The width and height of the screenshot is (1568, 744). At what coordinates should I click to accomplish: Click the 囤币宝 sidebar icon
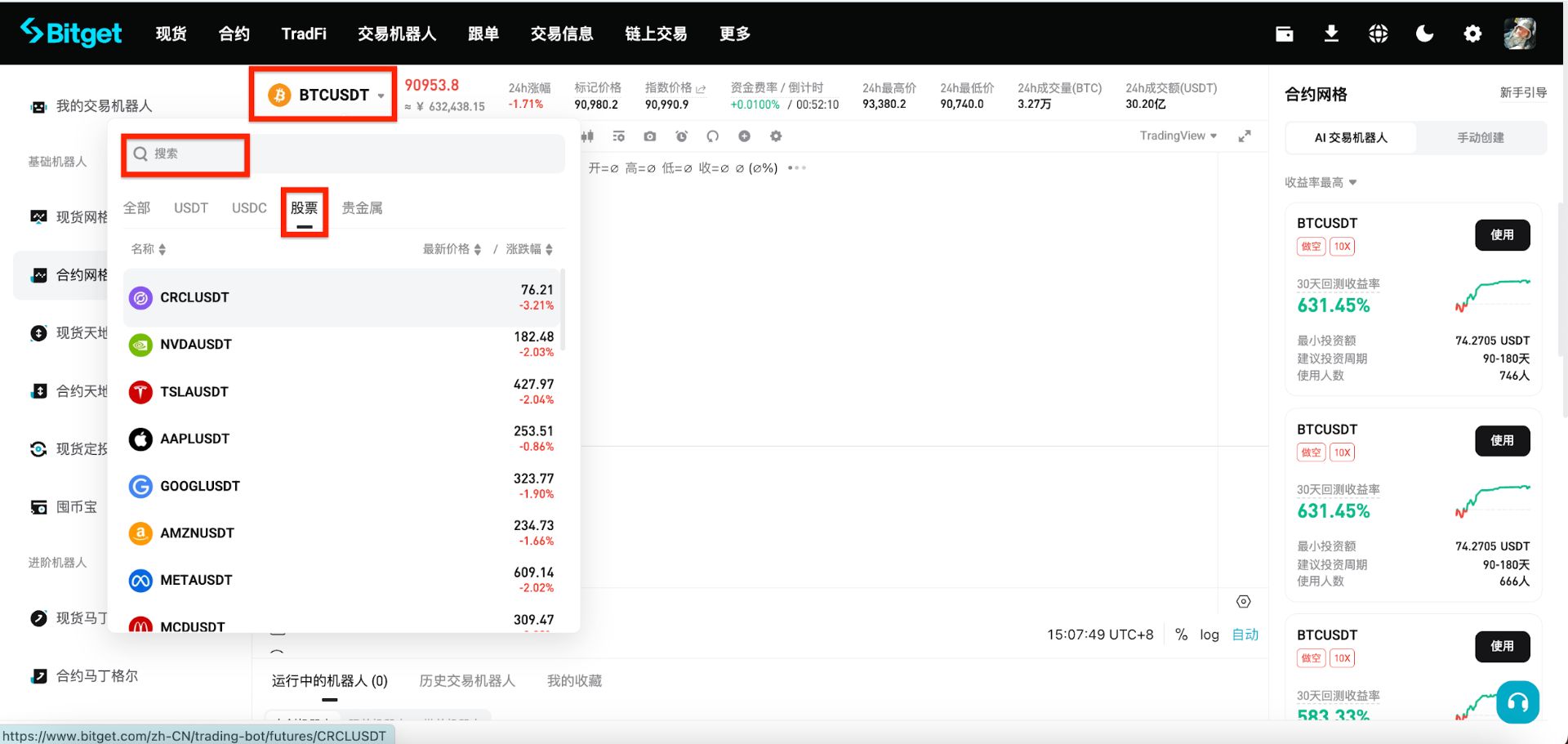coord(38,507)
